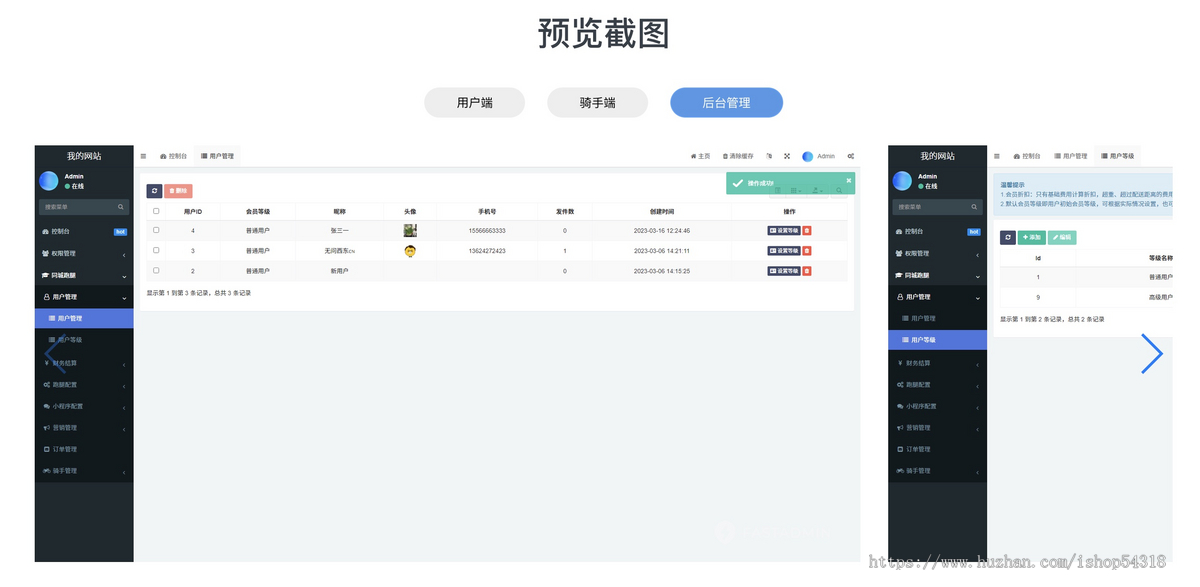Select highlighted 用户管理 submenu in left preview sidebar
The width and height of the screenshot is (1200, 587).
[84, 318]
